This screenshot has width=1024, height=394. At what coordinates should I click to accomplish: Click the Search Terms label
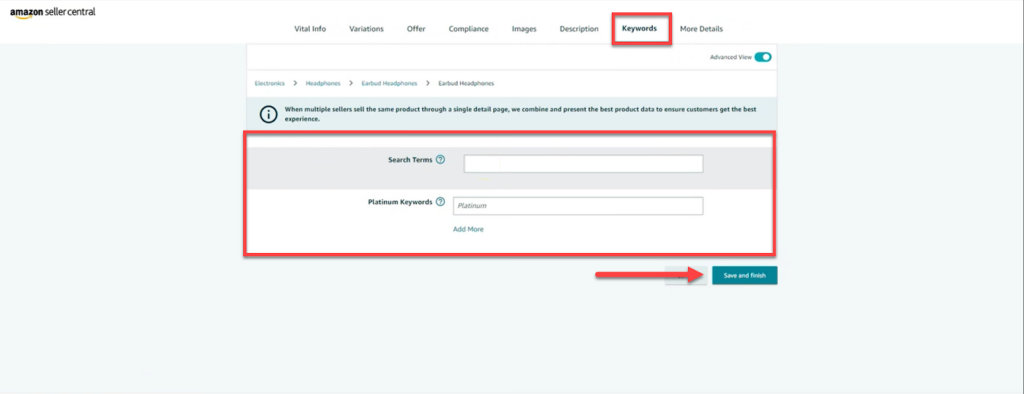410,159
